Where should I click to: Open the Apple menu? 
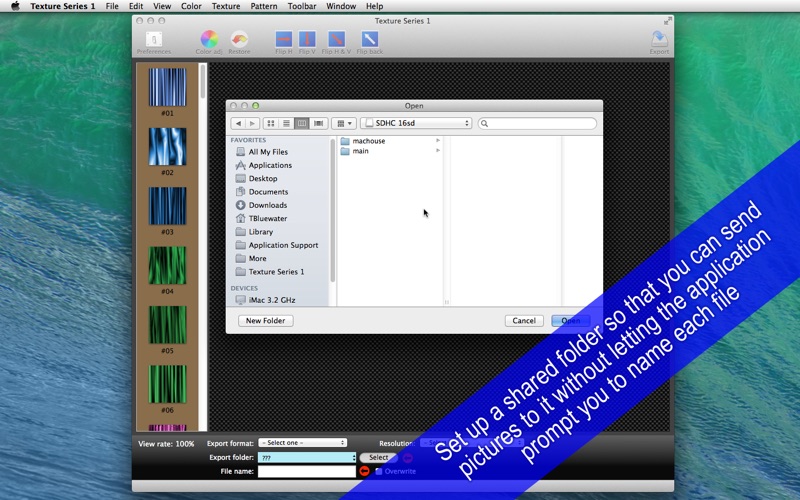[x=15, y=6]
